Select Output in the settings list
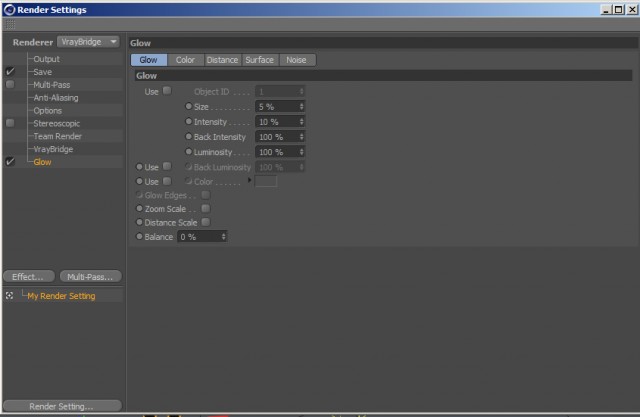Screen dimensions: 640x417 pyautogui.click(x=47, y=59)
